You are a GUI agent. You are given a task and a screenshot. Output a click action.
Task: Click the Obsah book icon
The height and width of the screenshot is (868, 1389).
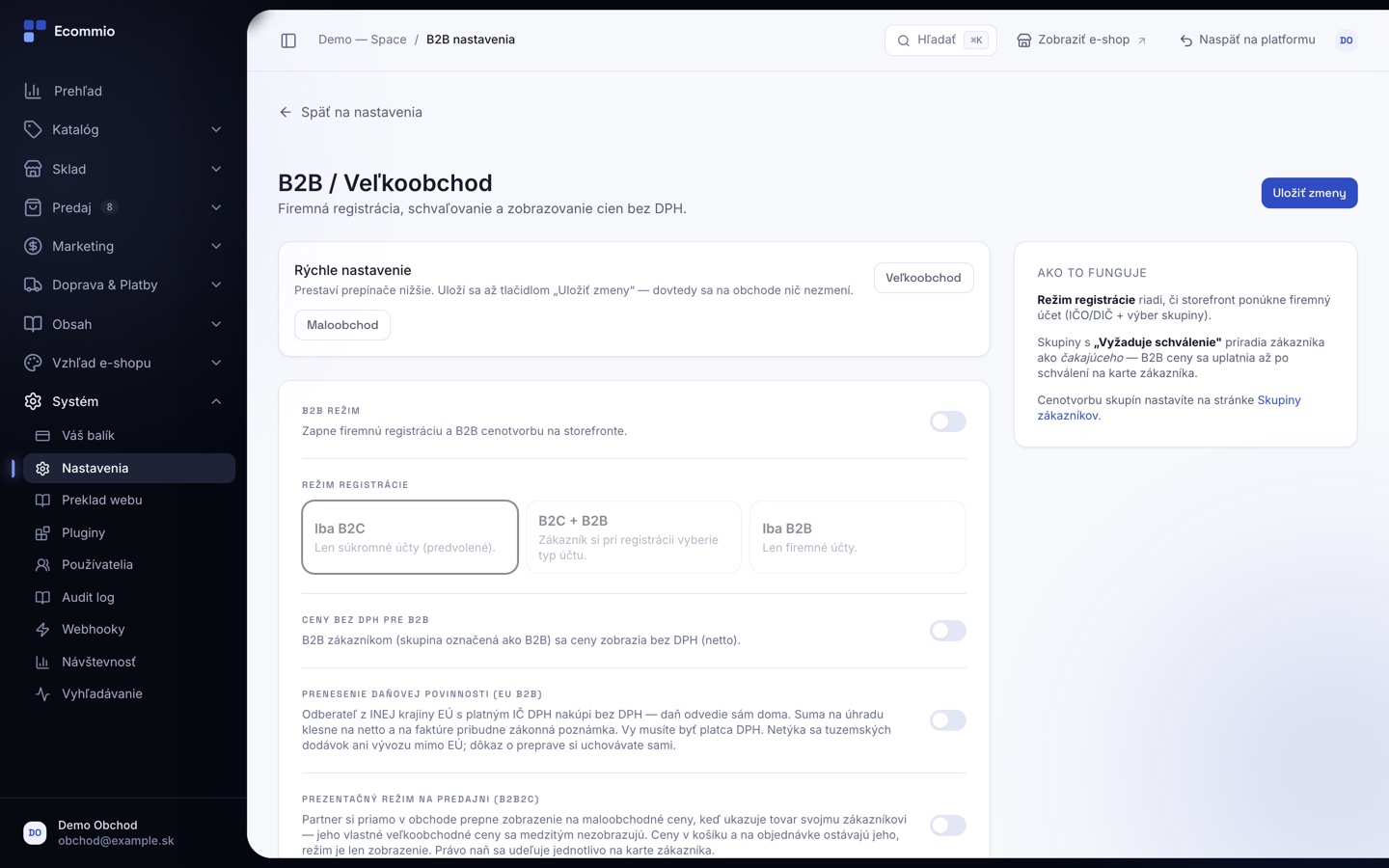pos(33,324)
